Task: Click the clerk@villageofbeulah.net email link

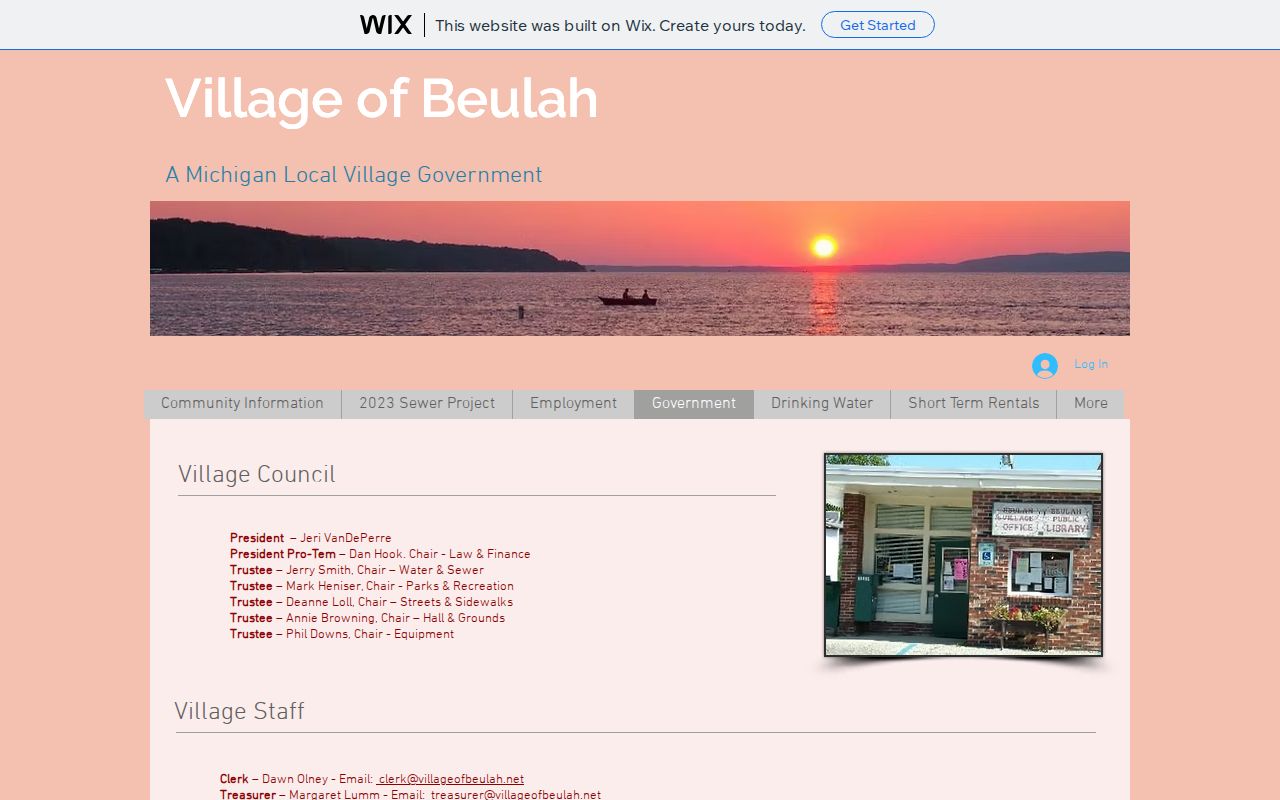Action: (x=450, y=780)
